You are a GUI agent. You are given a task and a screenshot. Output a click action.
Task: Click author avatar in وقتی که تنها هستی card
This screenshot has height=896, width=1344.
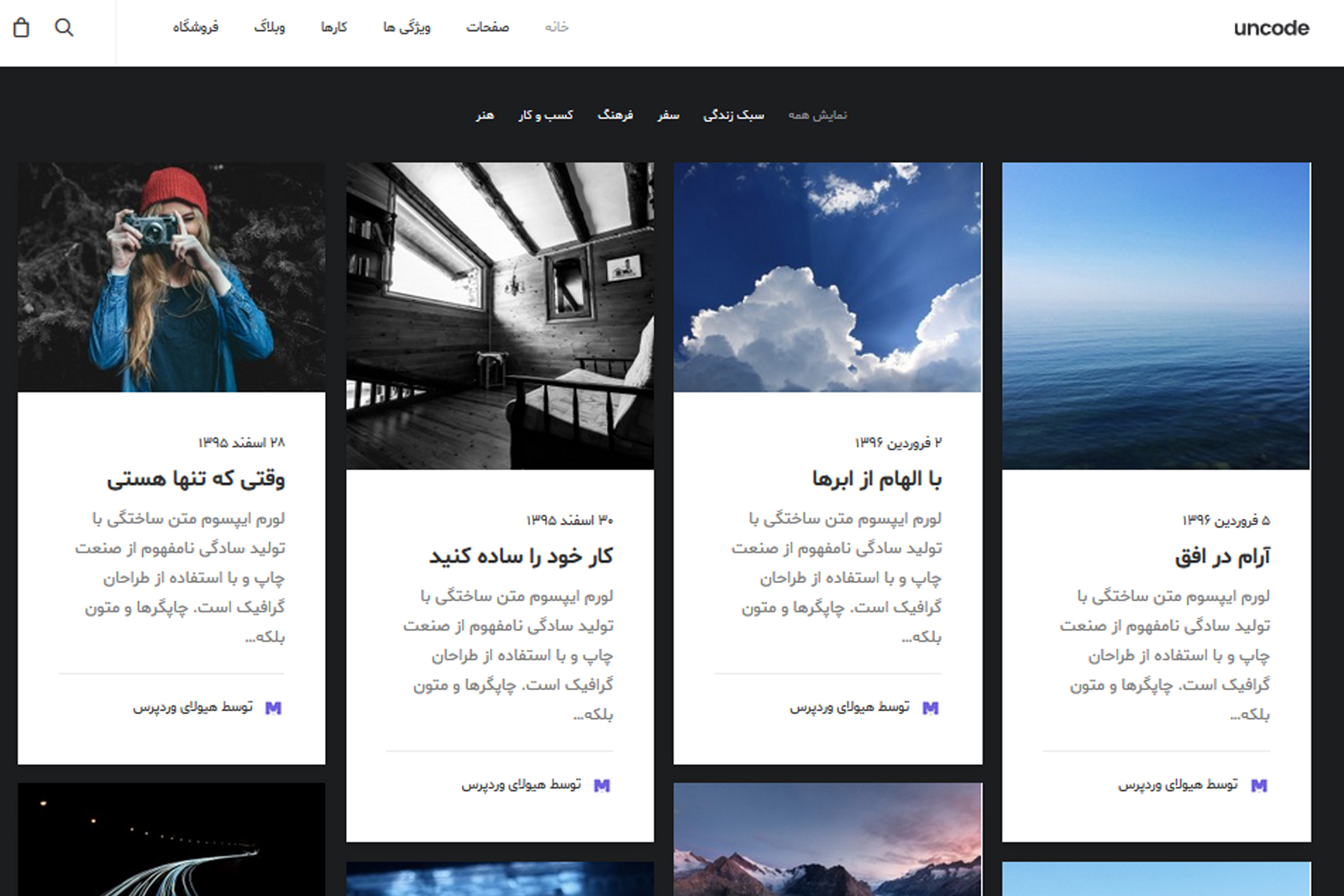tap(273, 708)
